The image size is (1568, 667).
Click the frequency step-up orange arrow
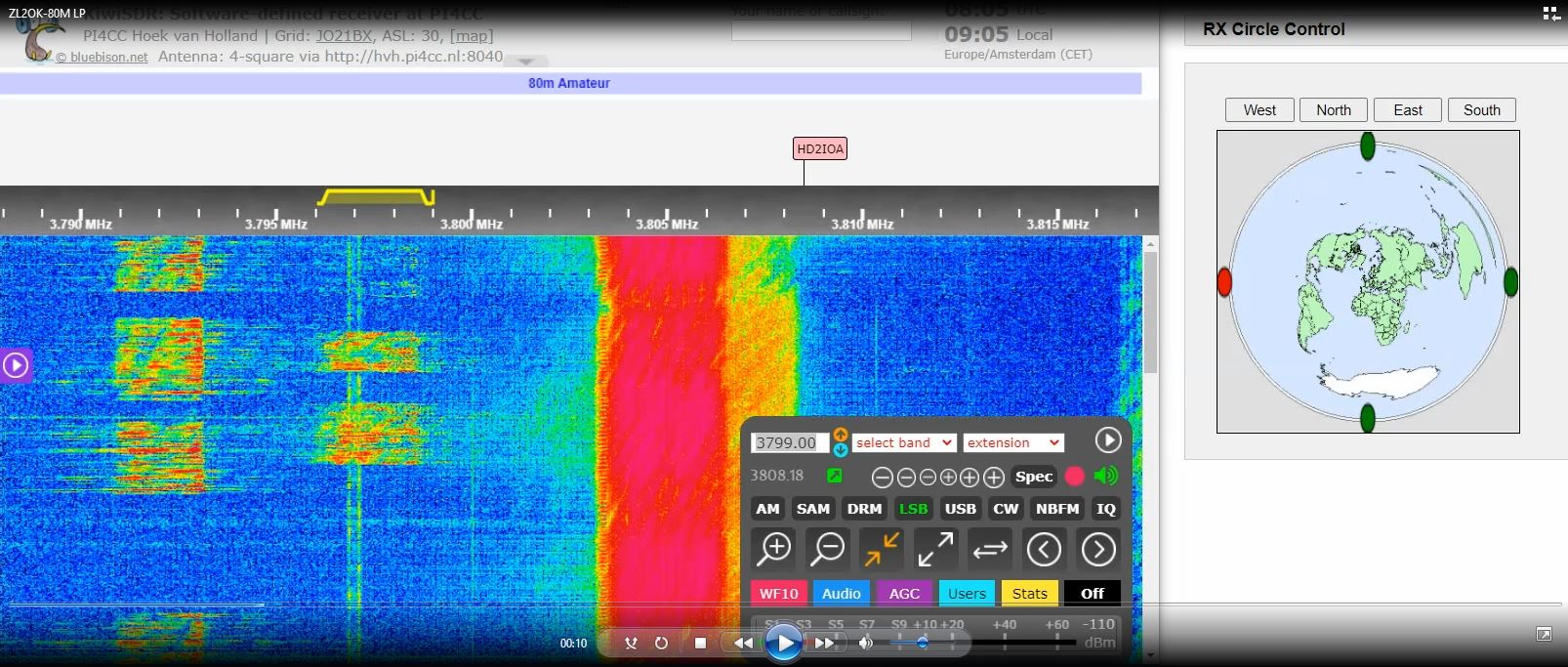click(841, 435)
